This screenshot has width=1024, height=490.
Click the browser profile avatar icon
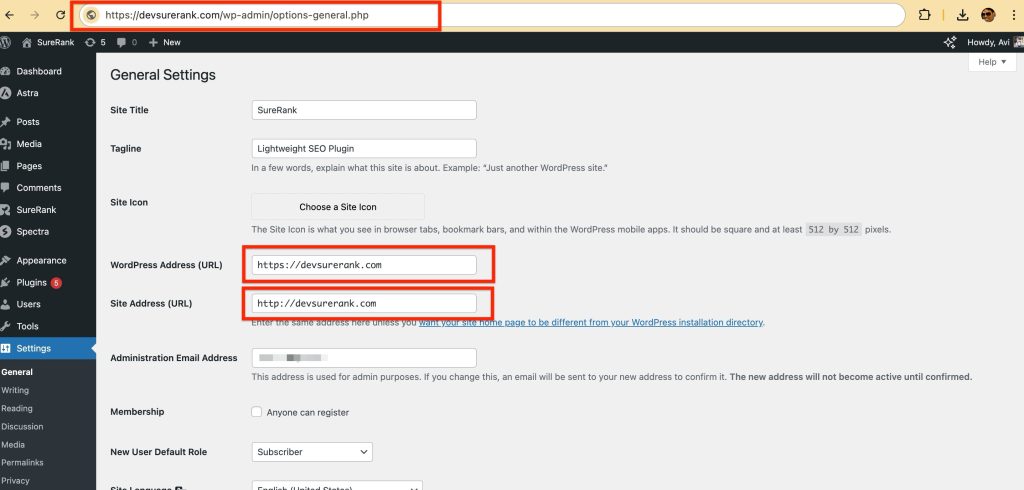tap(988, 15)
